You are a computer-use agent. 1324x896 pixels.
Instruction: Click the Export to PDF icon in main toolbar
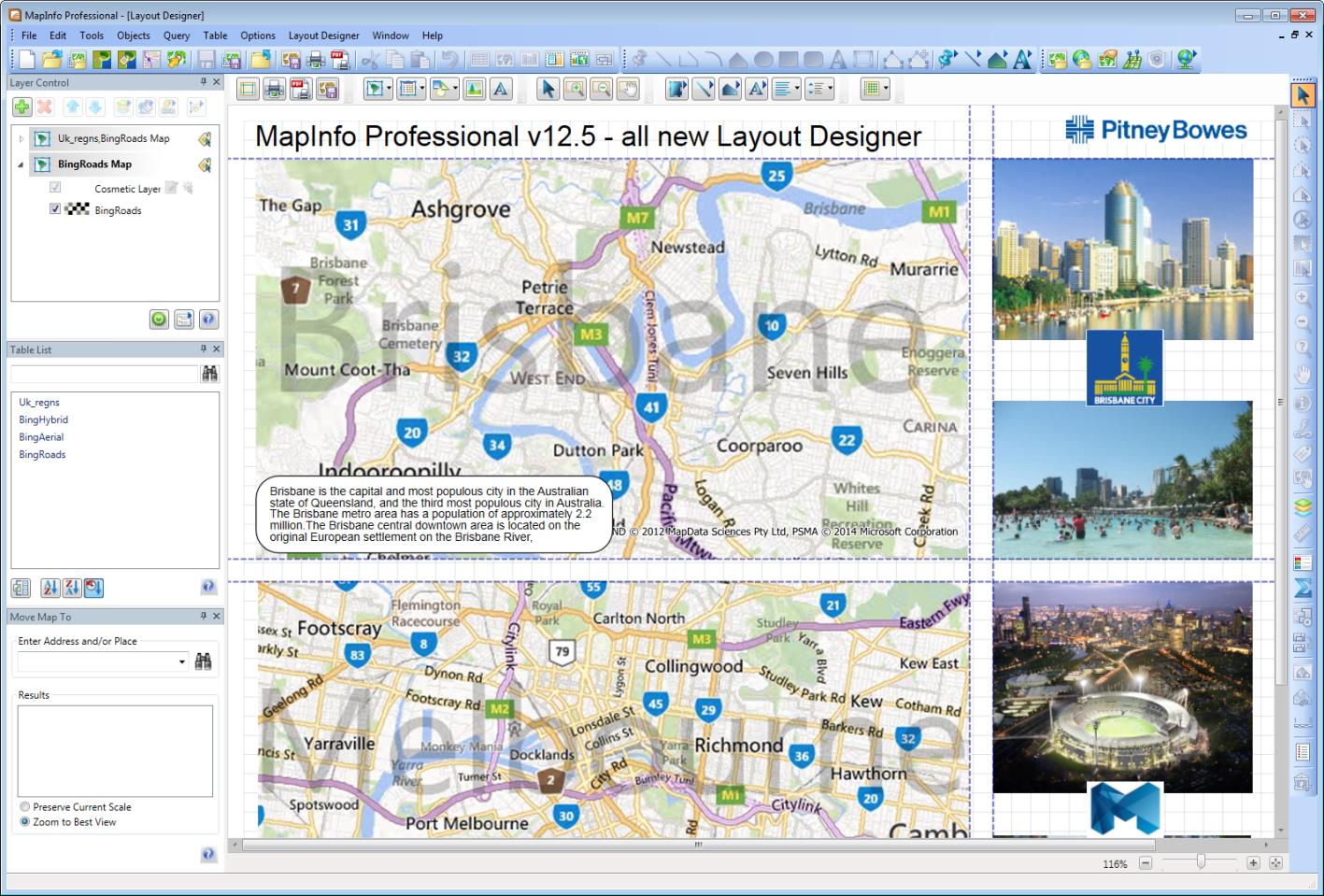click(x=340, y=60)
